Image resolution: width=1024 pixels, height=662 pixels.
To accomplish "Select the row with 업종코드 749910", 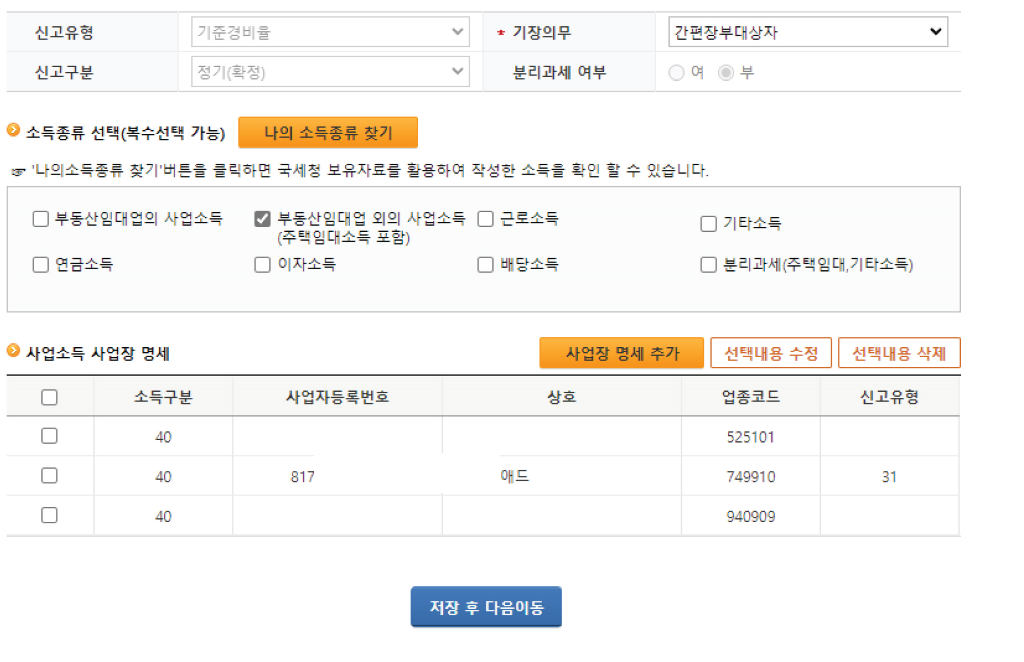I will [x=49, y=476].
